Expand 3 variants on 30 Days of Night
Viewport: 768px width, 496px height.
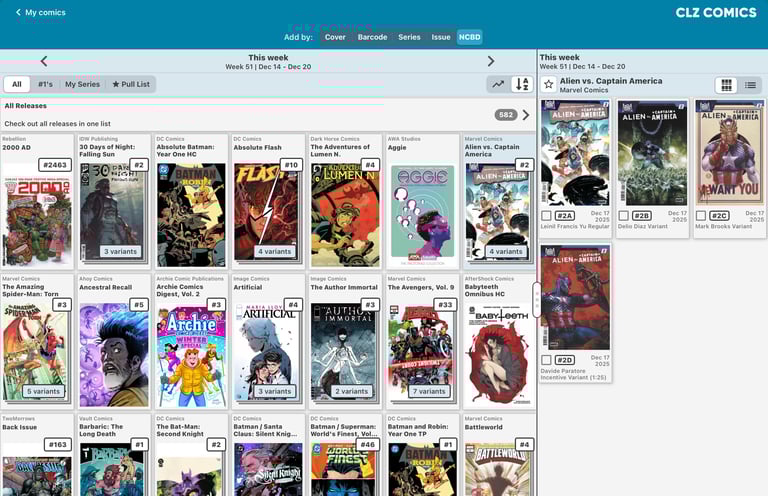point(120,251)
